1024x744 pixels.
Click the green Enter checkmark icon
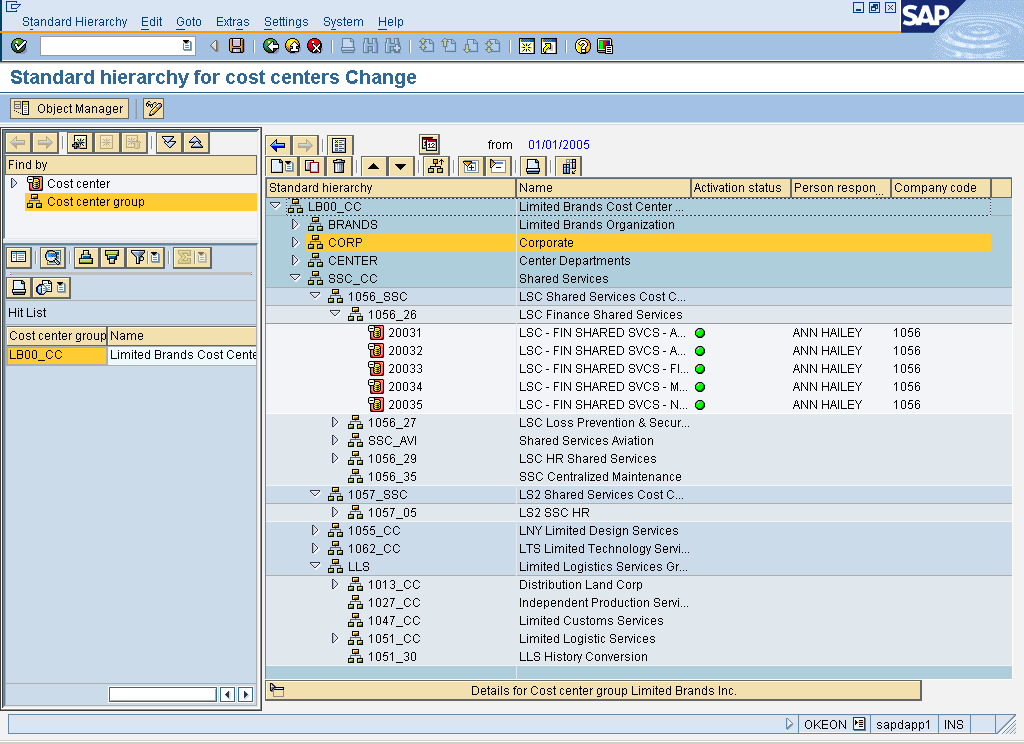pos(19,46)
